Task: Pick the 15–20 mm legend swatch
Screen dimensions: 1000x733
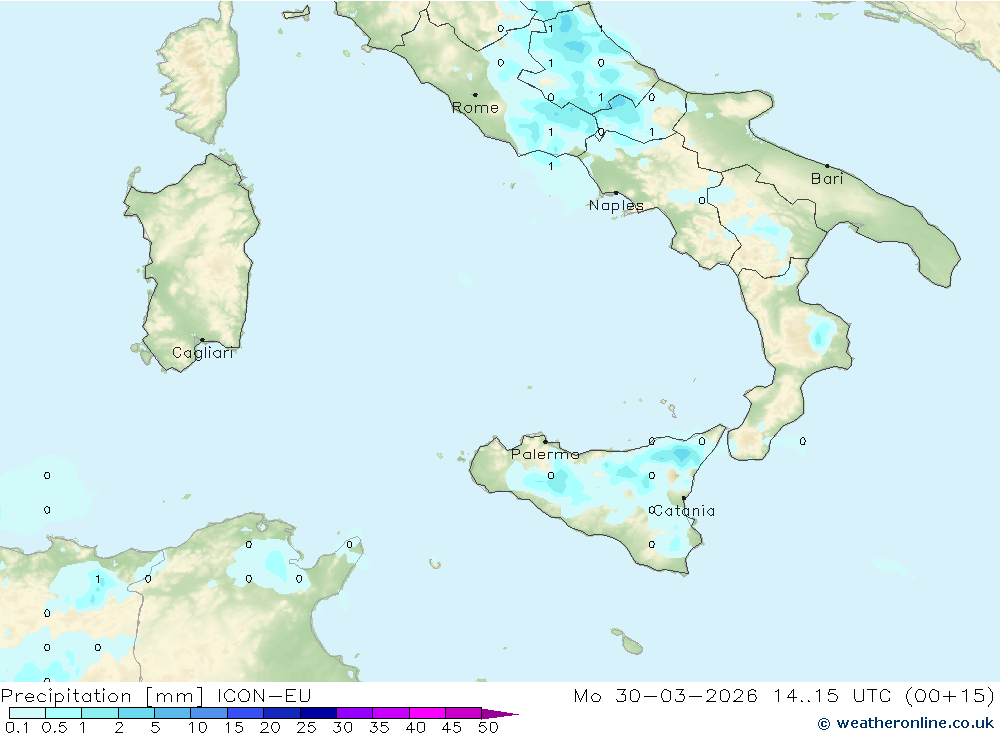Action: 246,713
